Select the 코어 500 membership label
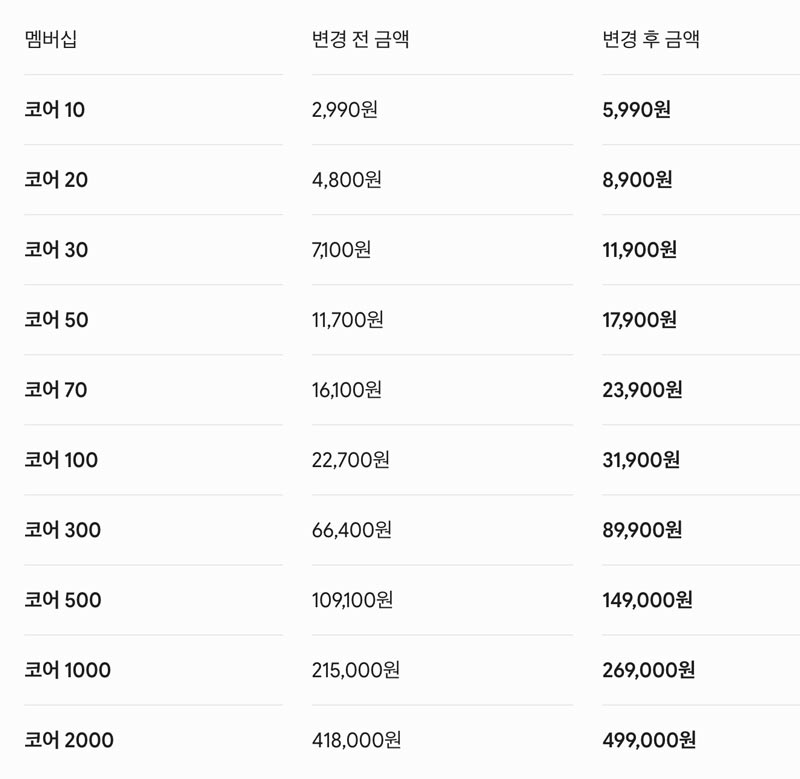 coord(63,600)
